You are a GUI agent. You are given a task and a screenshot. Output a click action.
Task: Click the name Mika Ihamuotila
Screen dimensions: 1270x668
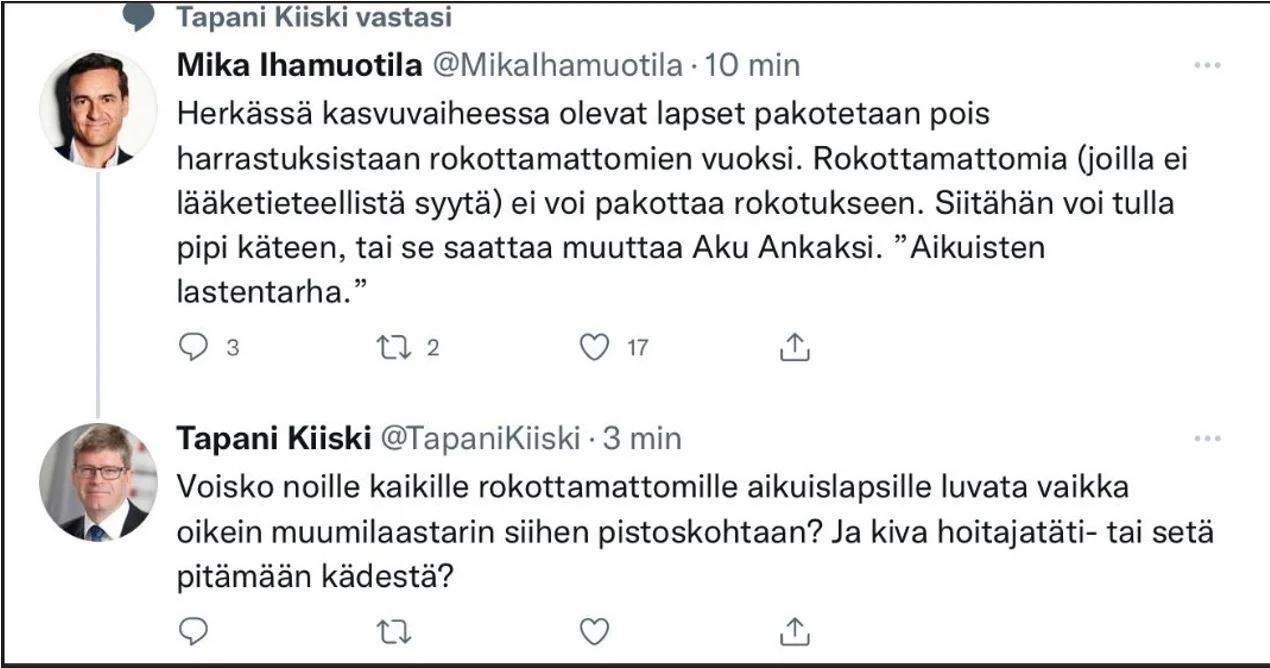coord(299,66)
